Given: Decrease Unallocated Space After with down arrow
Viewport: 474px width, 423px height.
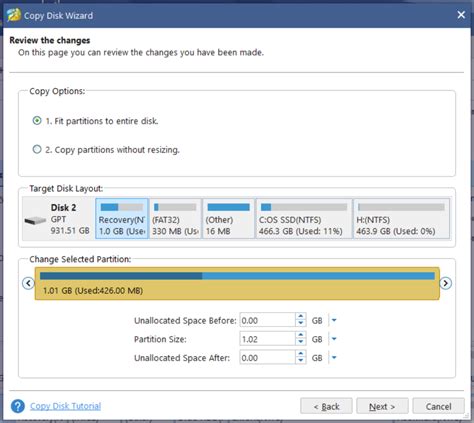Looking at the screenshot, I should (300, 361).
